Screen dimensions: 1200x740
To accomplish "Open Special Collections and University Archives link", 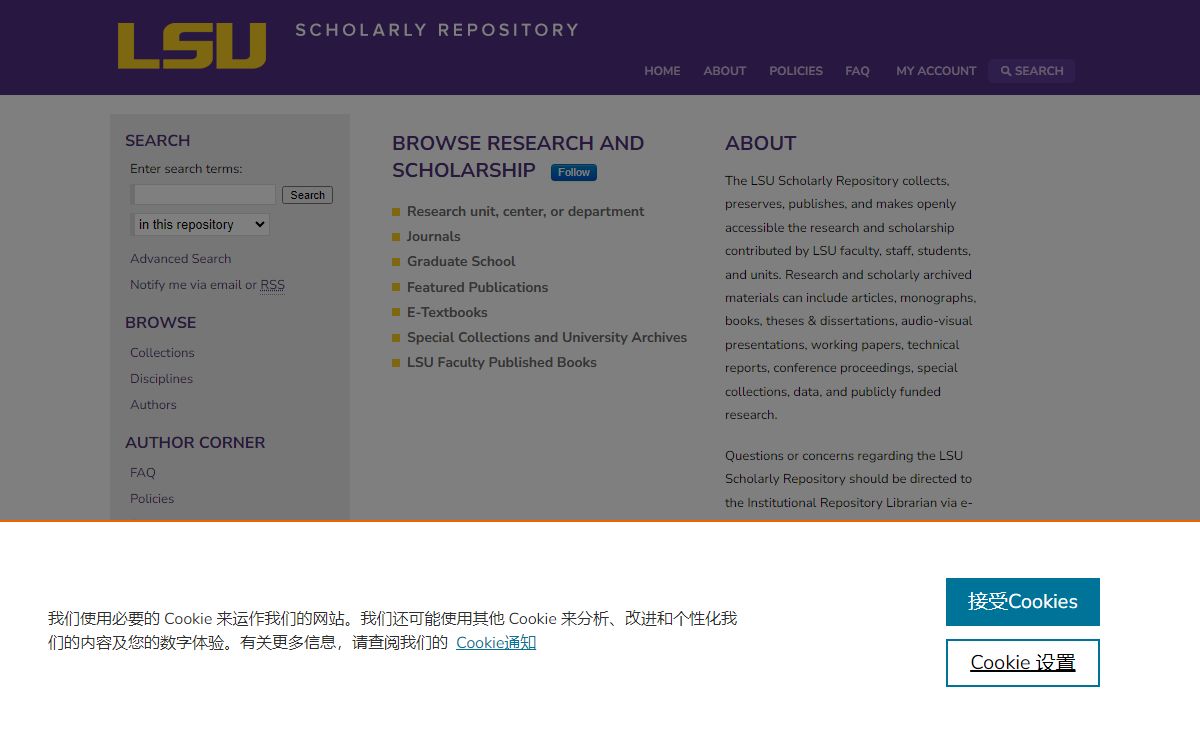I will point(547,337).
